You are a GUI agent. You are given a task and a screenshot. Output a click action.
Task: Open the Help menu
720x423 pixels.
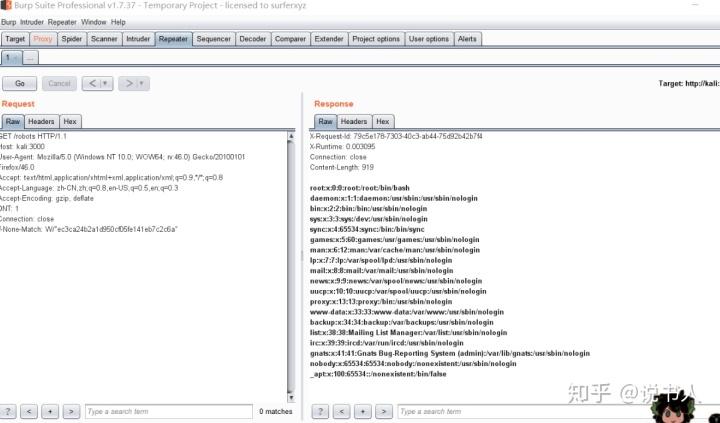[118, 22]
